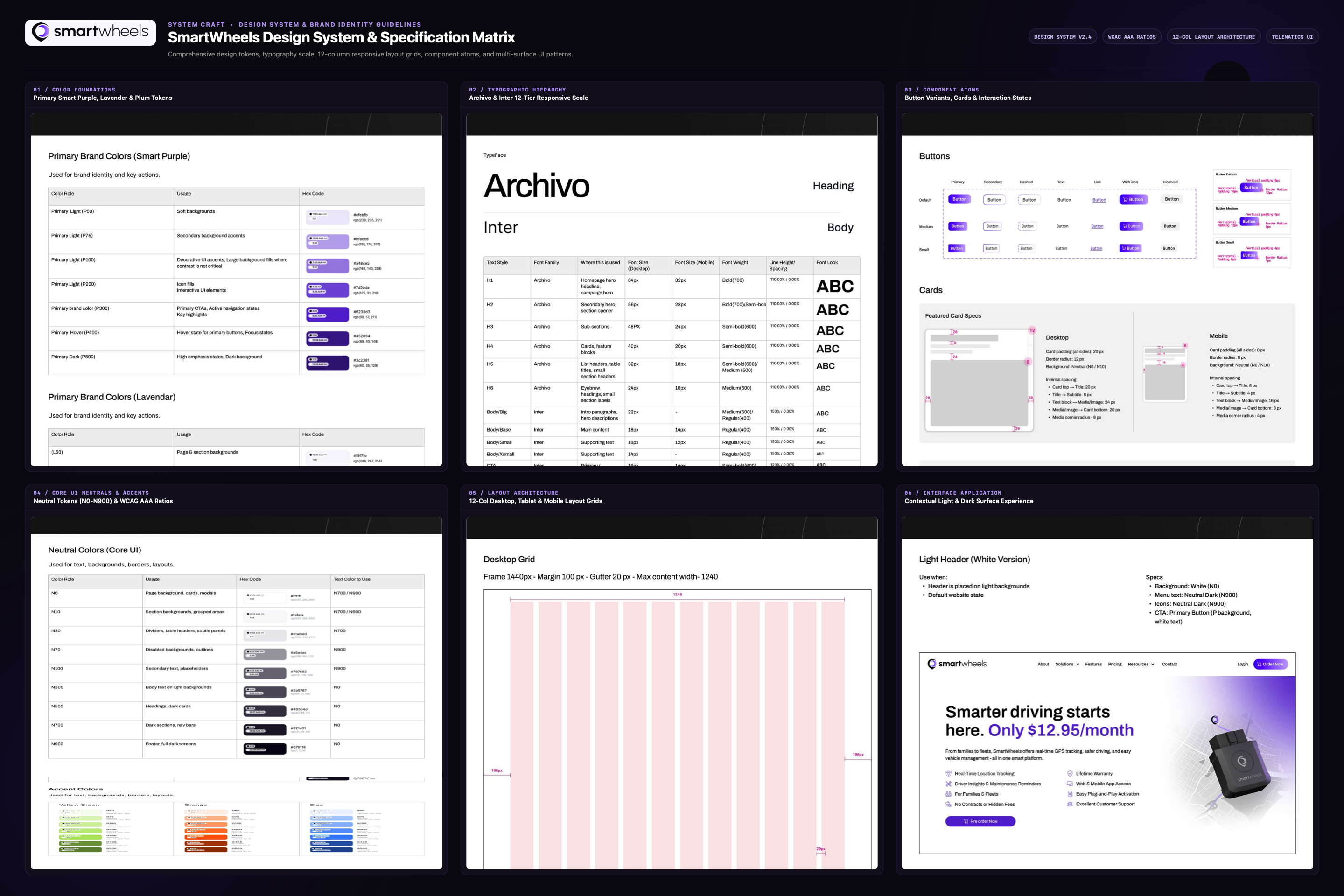Click the For Families & Fleets icon
This screenshot has height=896, width=1344.
[x=949, y=794]
